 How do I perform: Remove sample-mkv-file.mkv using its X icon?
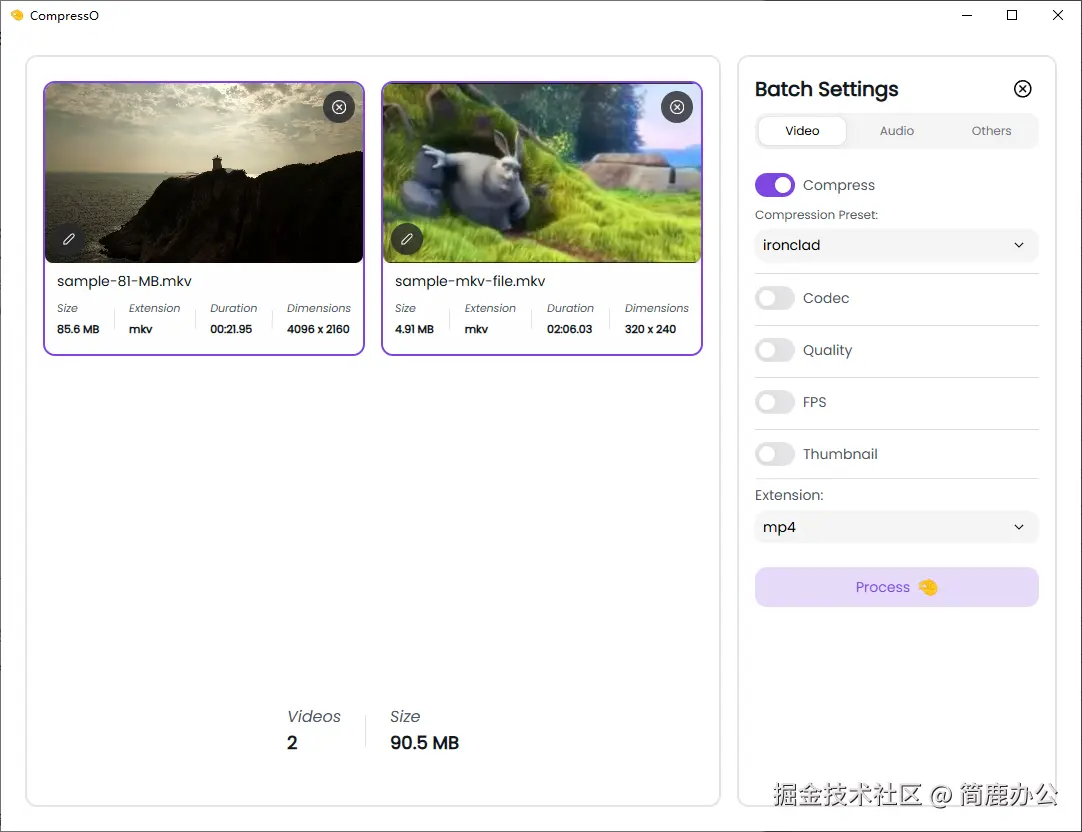tap(677, 107)
